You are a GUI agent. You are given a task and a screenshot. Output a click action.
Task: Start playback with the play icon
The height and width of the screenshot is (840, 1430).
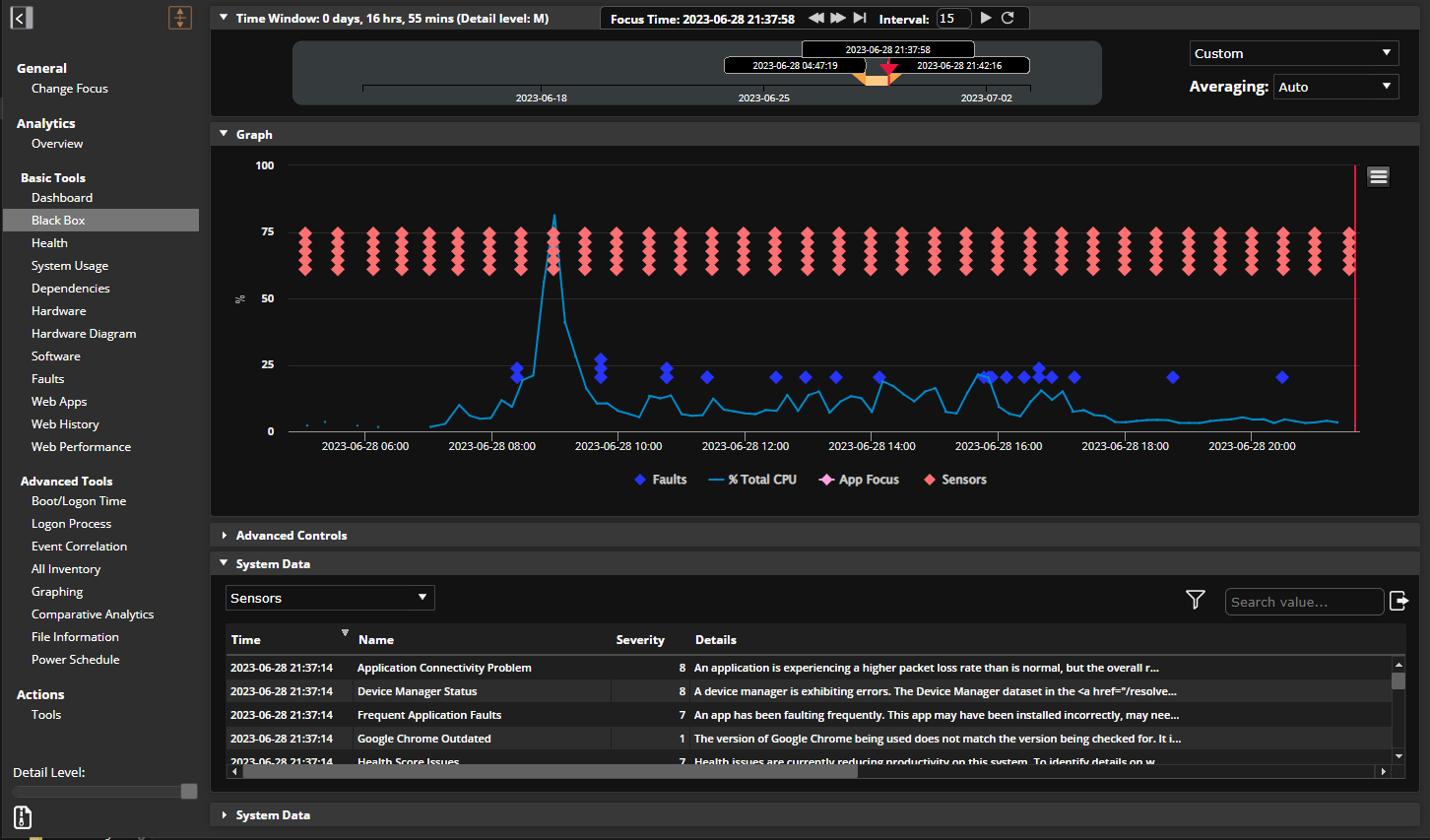tap(986, 18)
